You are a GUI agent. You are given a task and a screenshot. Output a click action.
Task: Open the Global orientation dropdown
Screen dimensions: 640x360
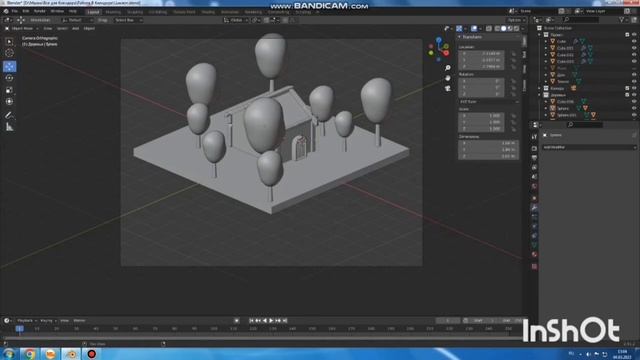coord(236,20)
